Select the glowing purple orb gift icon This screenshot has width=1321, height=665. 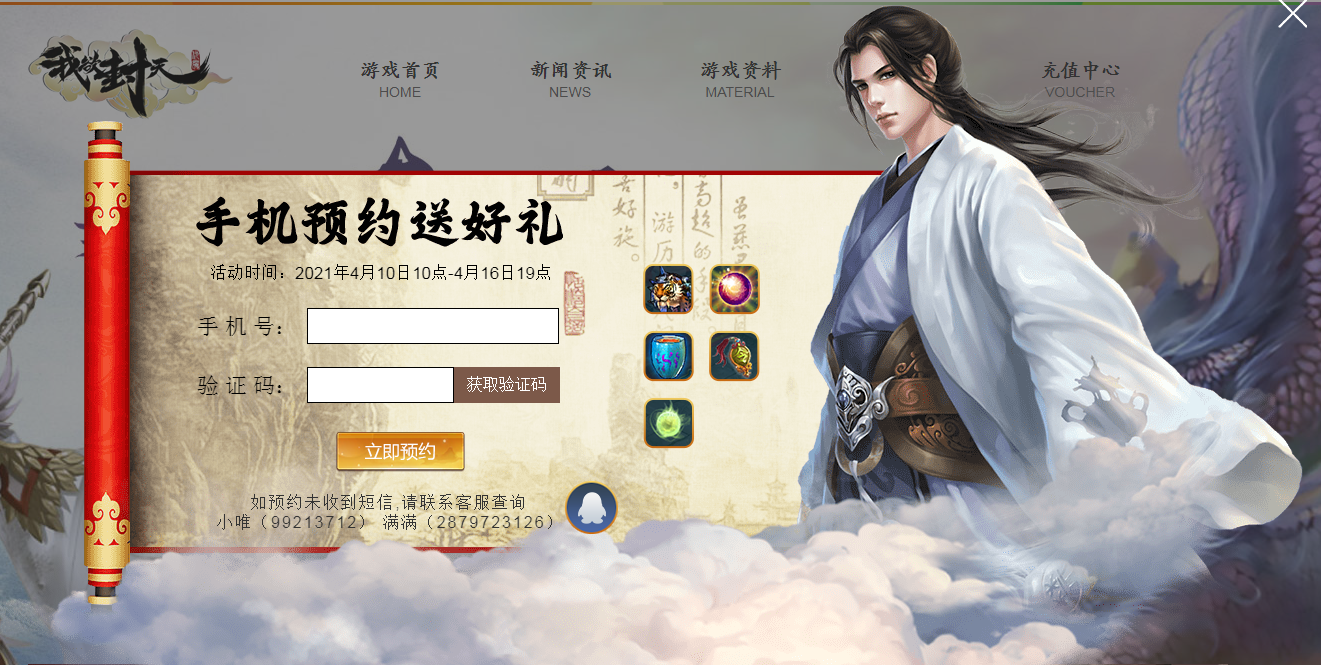click(x=735, y=290)
